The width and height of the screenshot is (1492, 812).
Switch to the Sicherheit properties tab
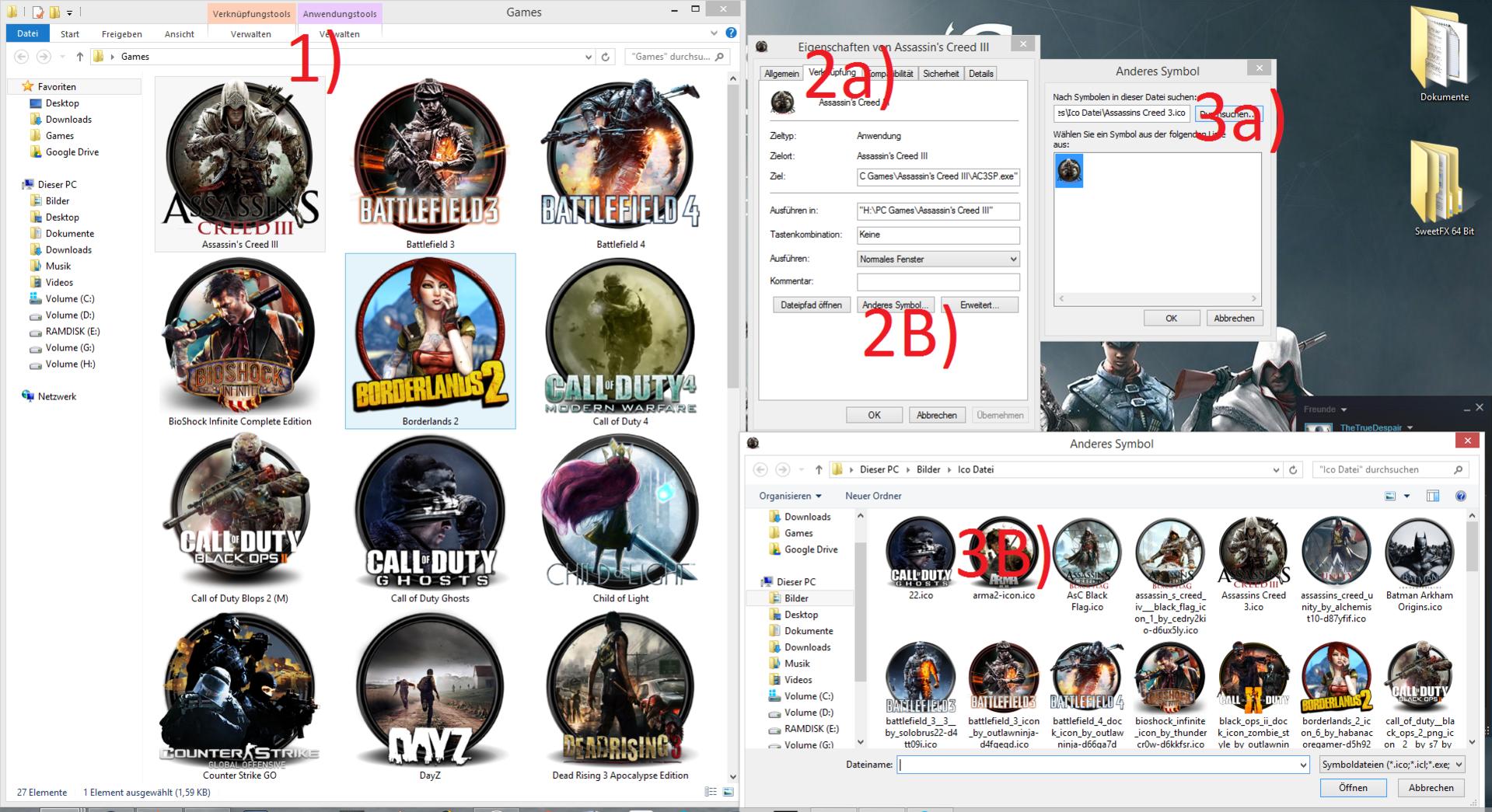[x=941, y=74]
